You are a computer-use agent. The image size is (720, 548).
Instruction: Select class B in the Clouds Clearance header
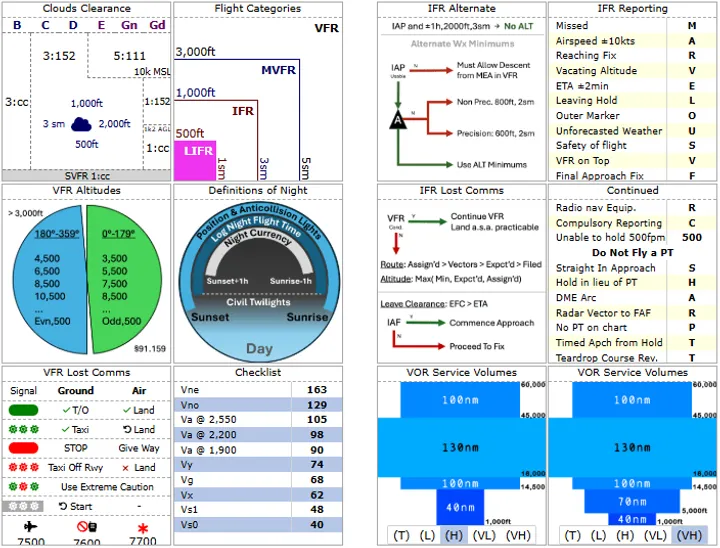tap(17, 24)
